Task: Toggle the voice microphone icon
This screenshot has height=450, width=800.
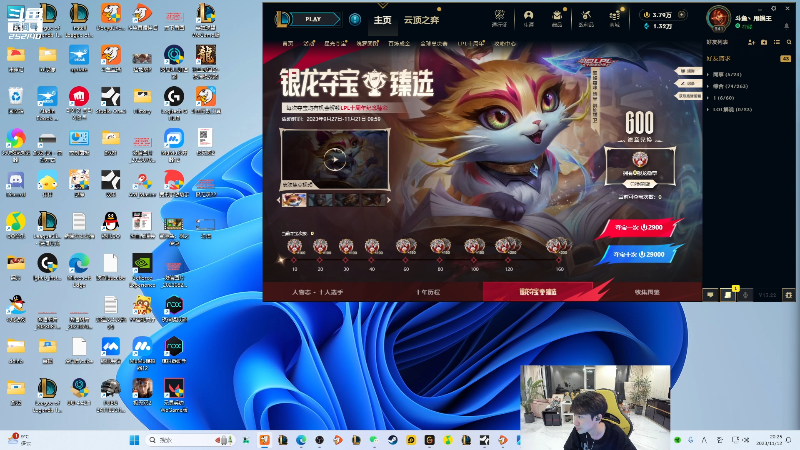Action: 745,295
